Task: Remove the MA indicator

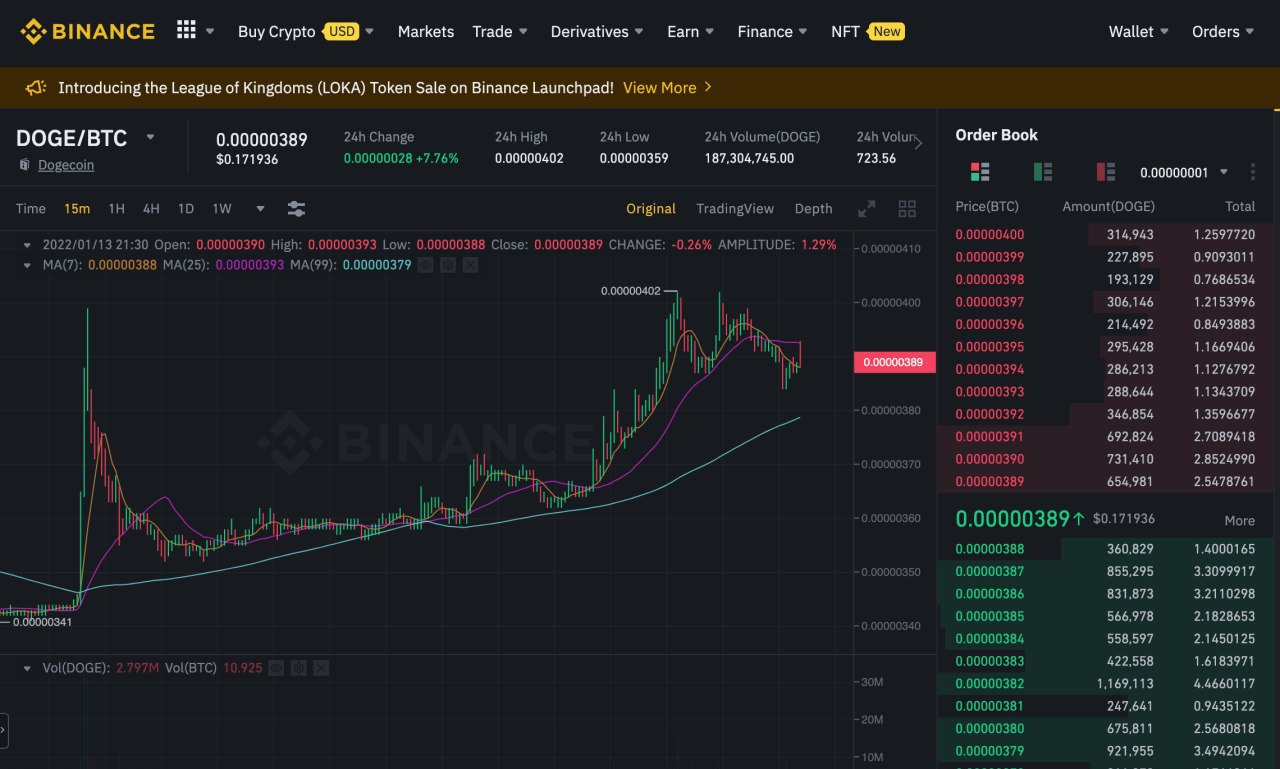Action: 470,265
